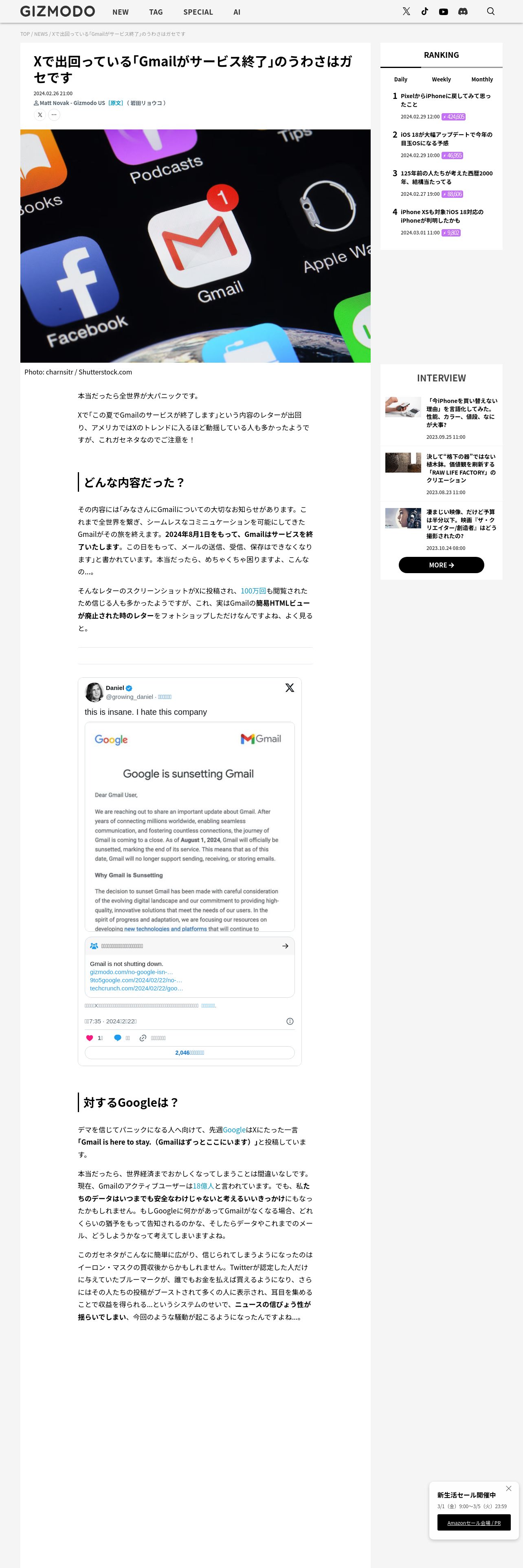Viewport: 523px width, 1568px height.
Task: Open the TikTok icon in header
Action: click(424, 11)
